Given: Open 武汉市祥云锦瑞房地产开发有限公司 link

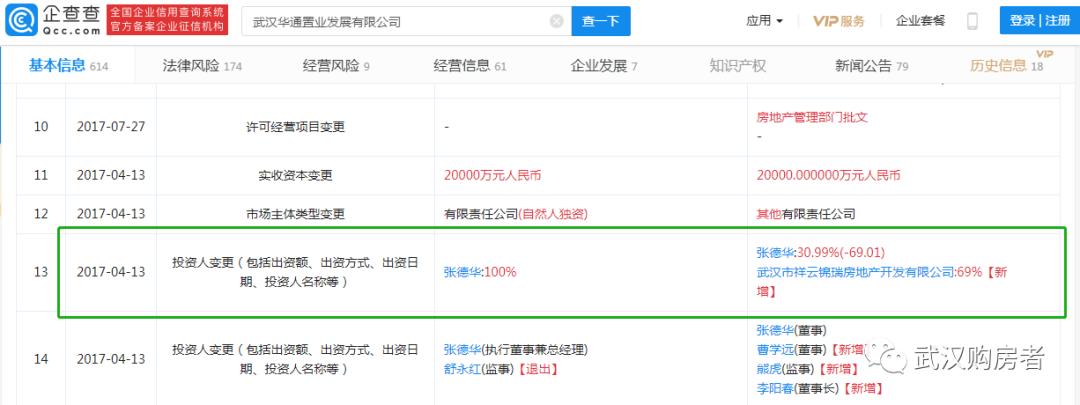Looking at the screenshot, I should click(856, 272).
